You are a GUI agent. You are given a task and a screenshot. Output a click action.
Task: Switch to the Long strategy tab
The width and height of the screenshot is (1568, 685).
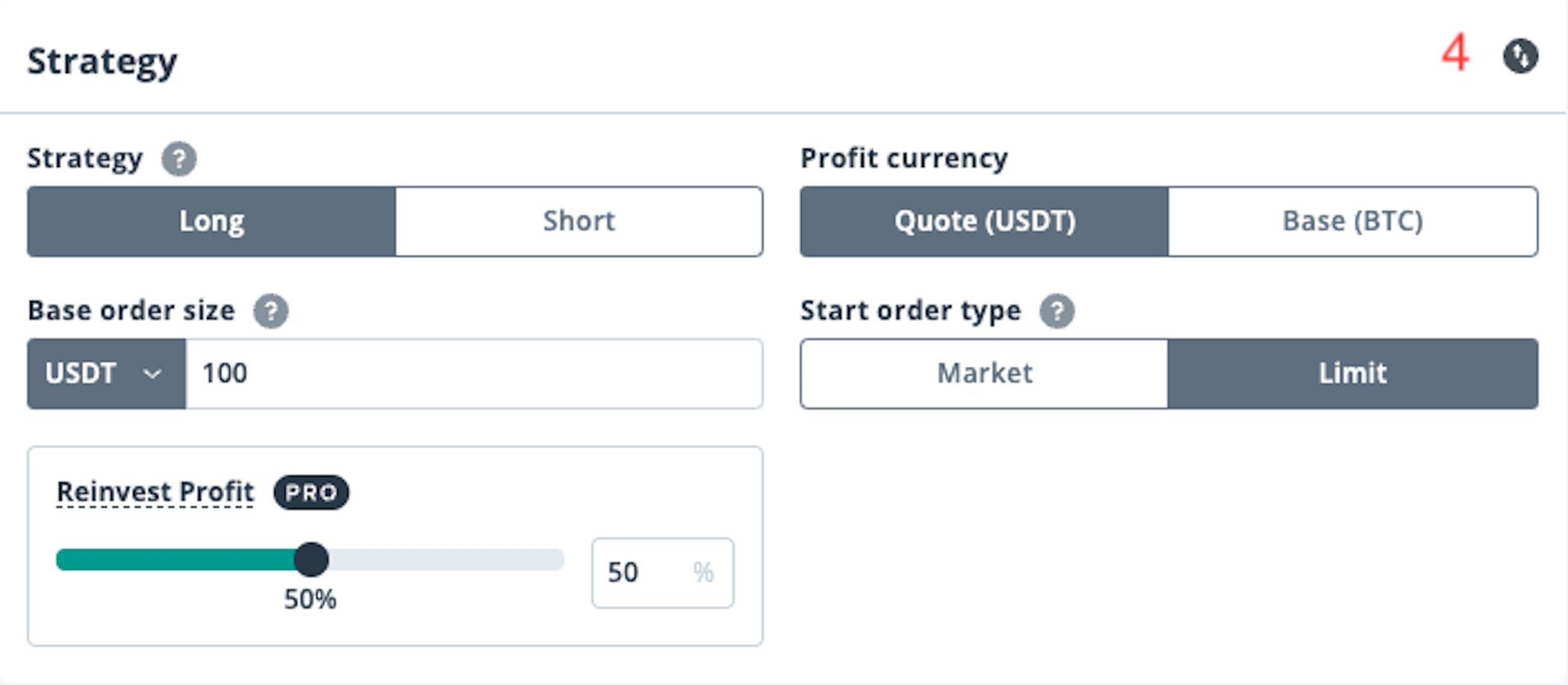[x=211, y=221]
